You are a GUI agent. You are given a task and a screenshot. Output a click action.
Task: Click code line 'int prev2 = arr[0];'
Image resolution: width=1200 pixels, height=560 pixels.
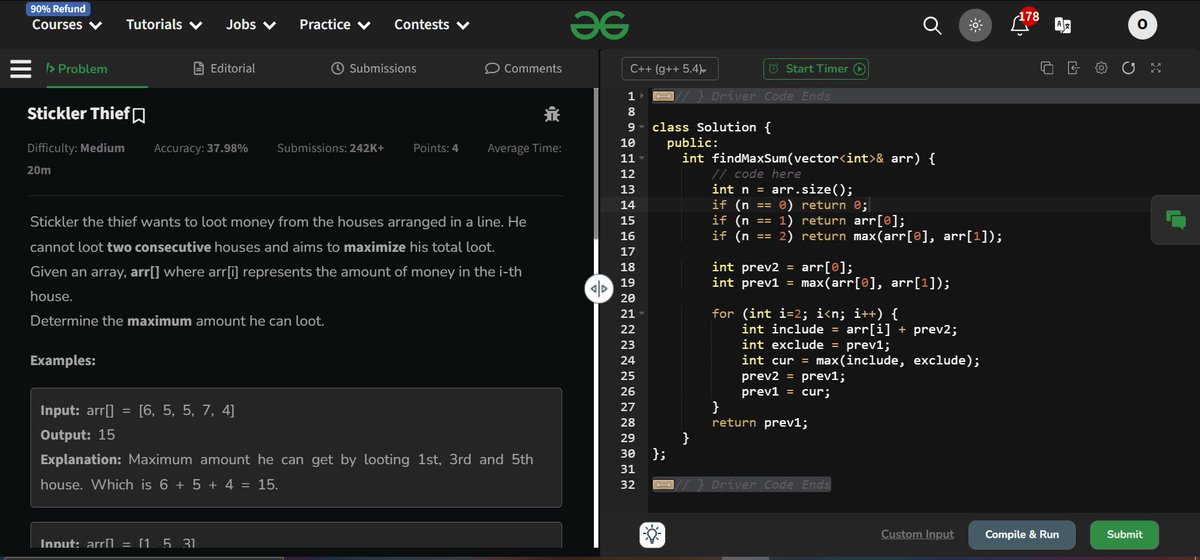coord(782,267)
